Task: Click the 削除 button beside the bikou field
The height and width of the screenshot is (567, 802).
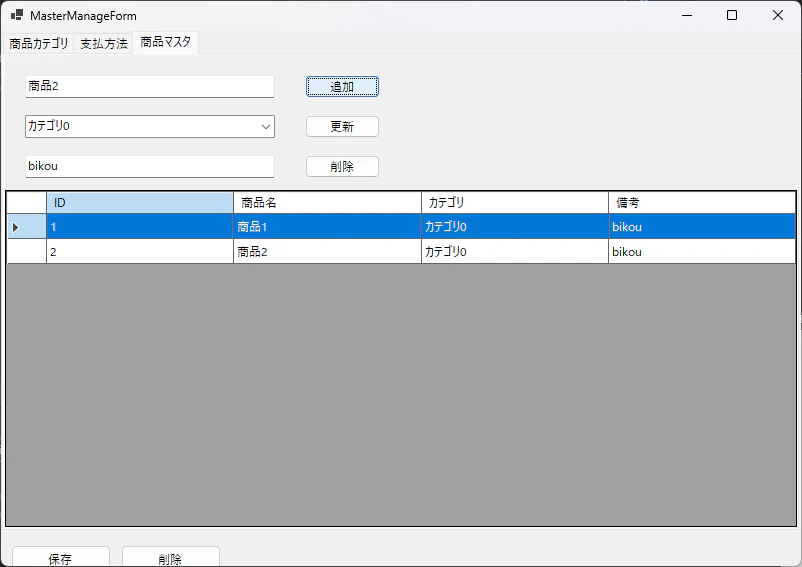Action: point(342,166)
